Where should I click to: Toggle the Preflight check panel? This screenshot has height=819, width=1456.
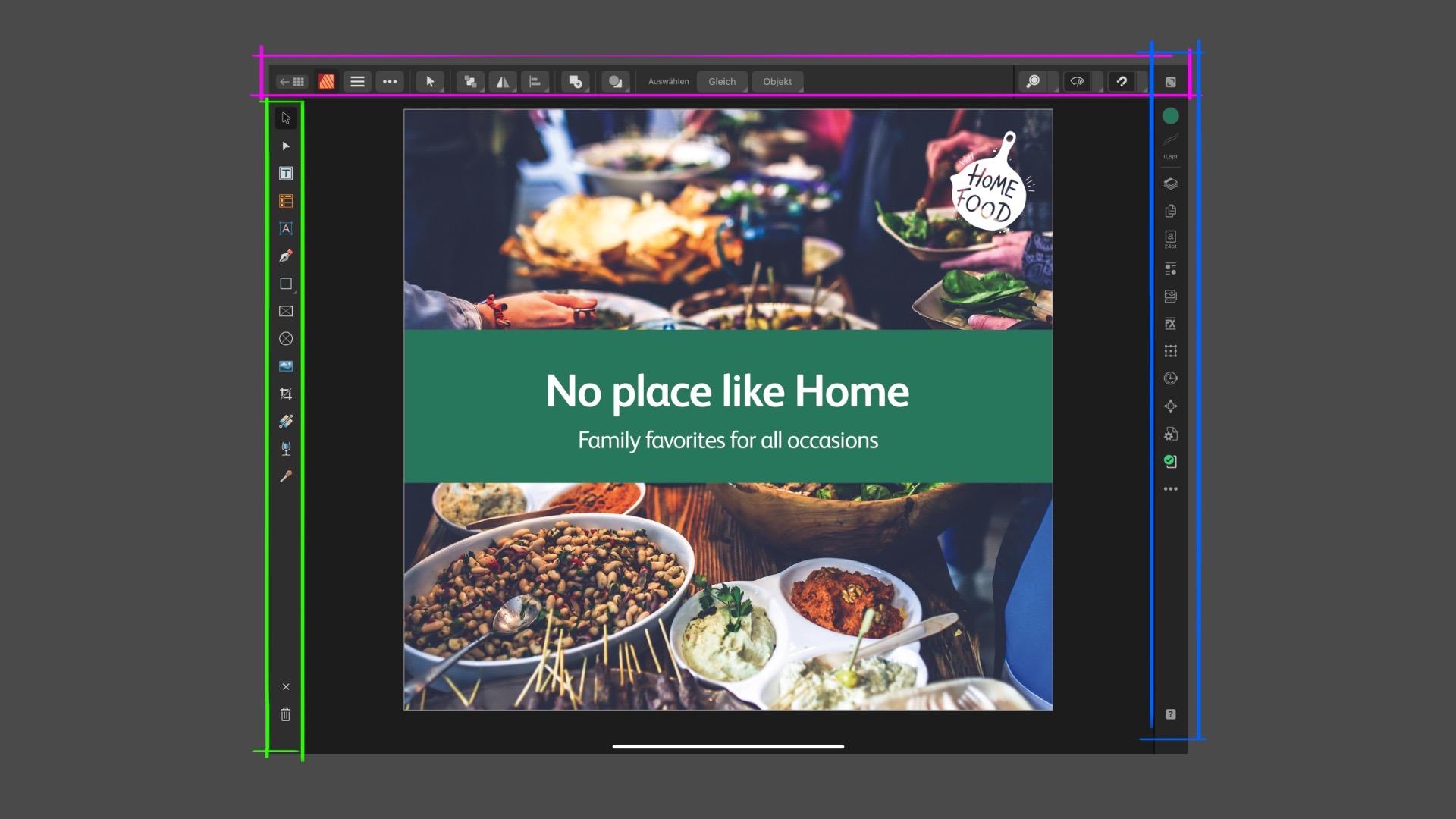click(x=1171, y=461)
